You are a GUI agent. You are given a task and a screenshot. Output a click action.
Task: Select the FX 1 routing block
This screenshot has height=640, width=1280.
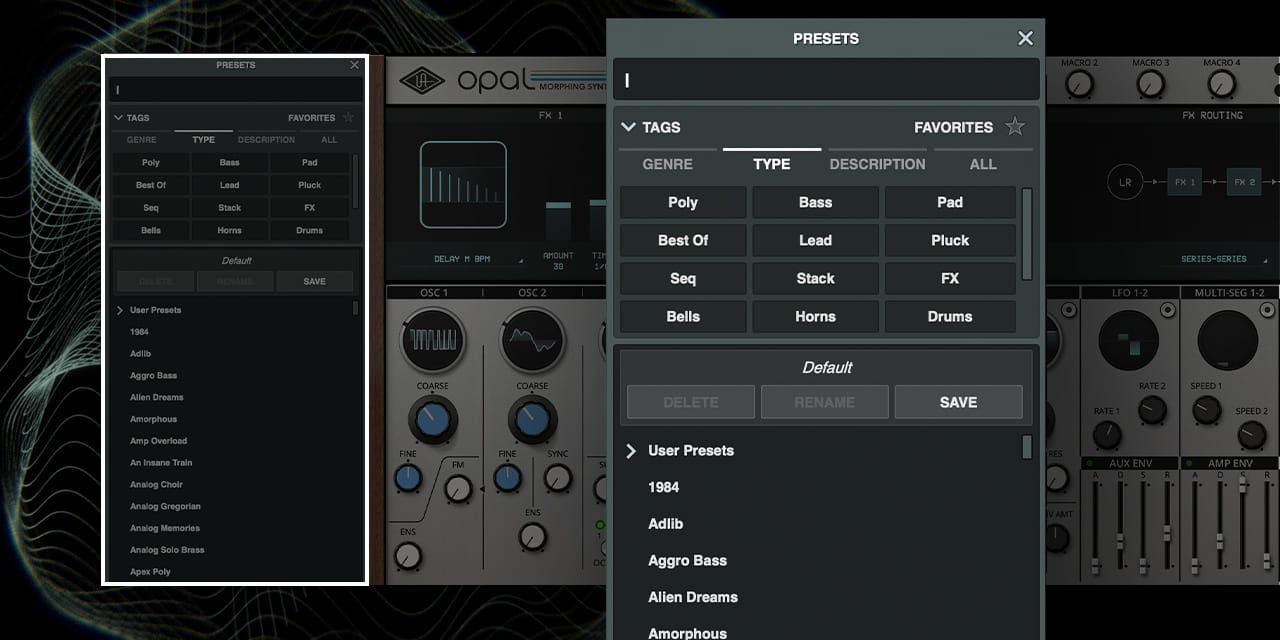pos(1185,182)
